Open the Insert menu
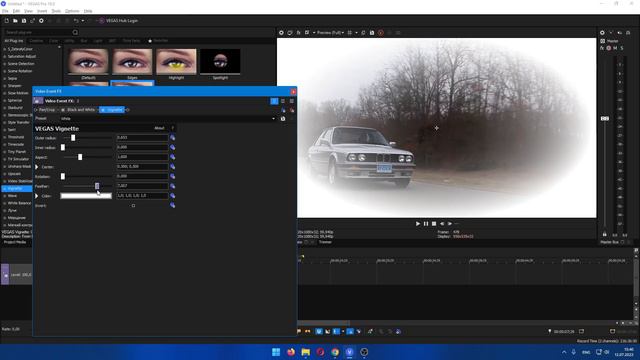The height and width of the screenshot is (360, 640). coord(42,11)
